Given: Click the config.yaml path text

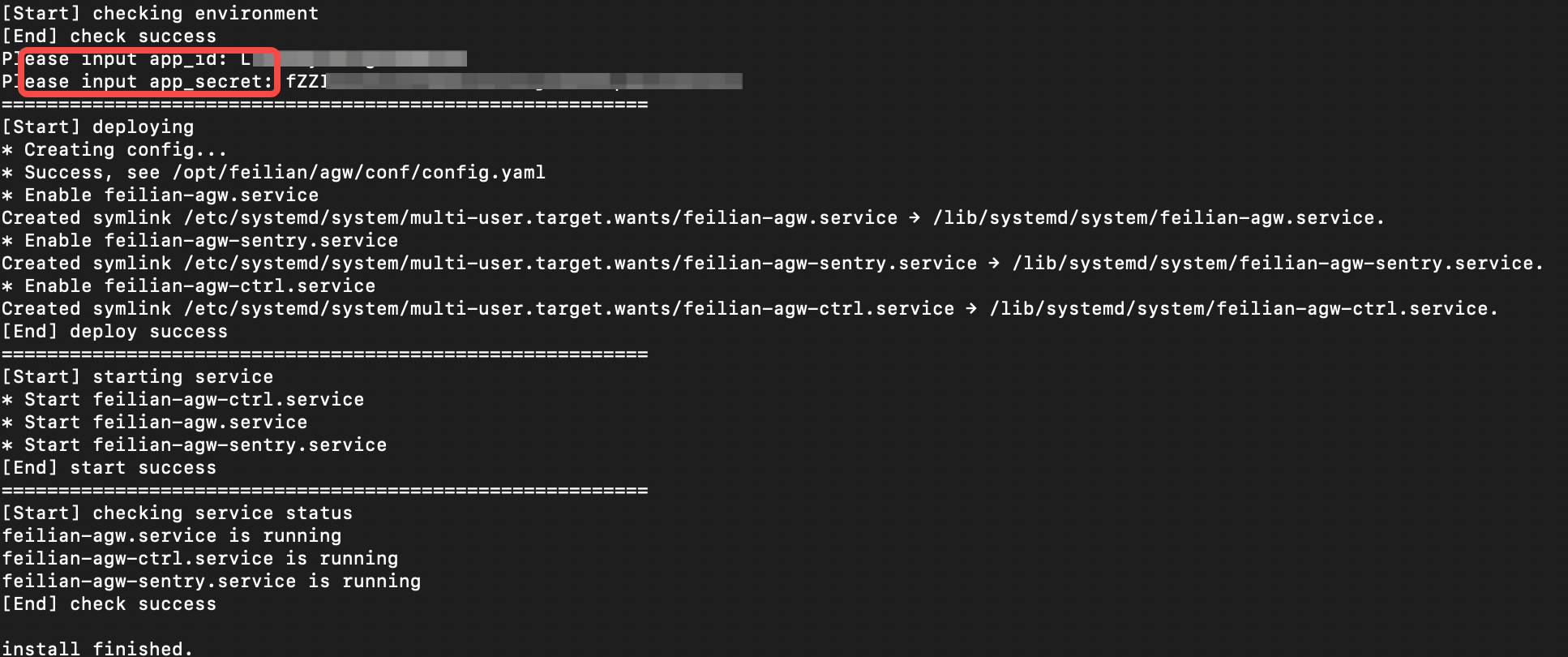Looking at the screenshot, I should 359,173.
